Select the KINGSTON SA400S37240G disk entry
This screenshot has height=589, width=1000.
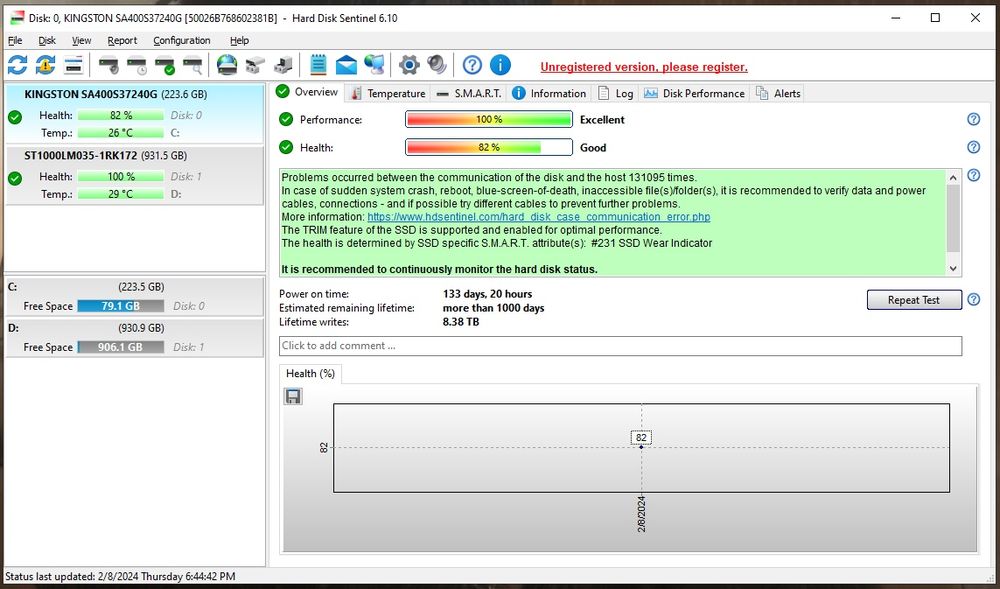pos(134,113)
